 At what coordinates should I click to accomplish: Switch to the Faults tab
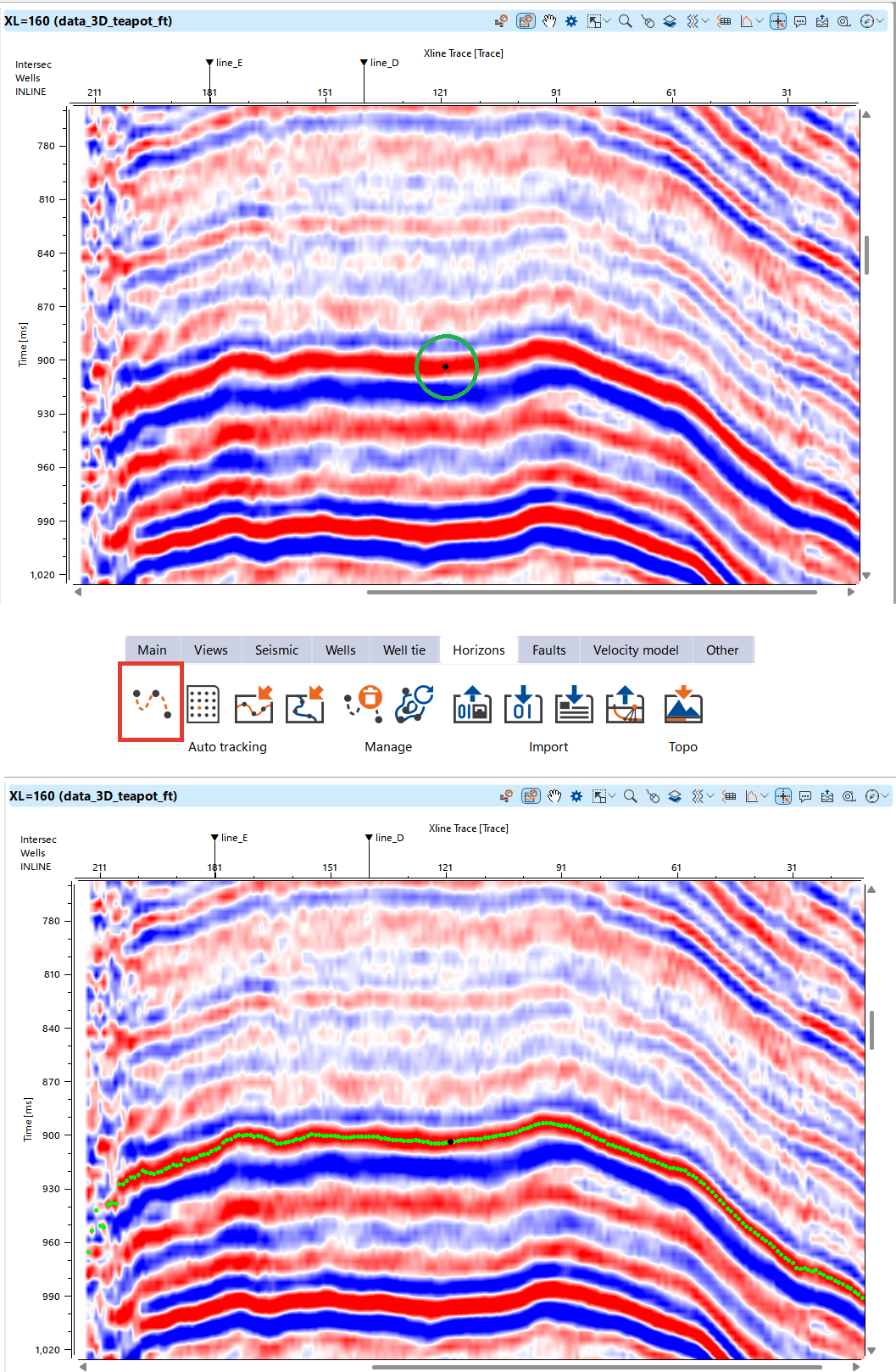click(x=548, y=650)
